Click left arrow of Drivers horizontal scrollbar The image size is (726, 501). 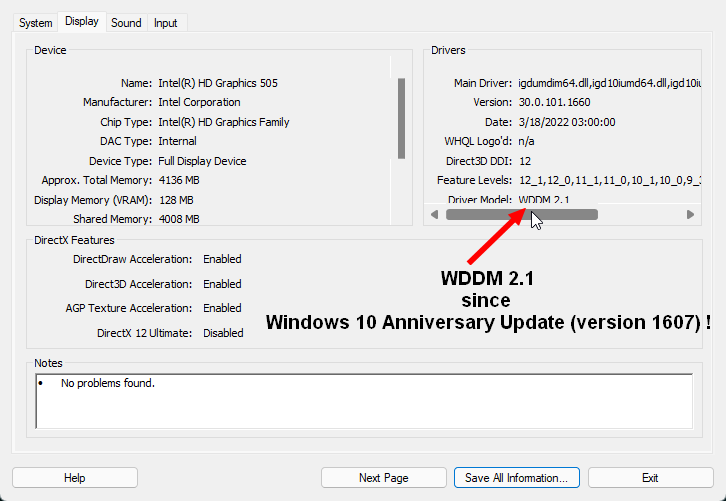point(434,214)
